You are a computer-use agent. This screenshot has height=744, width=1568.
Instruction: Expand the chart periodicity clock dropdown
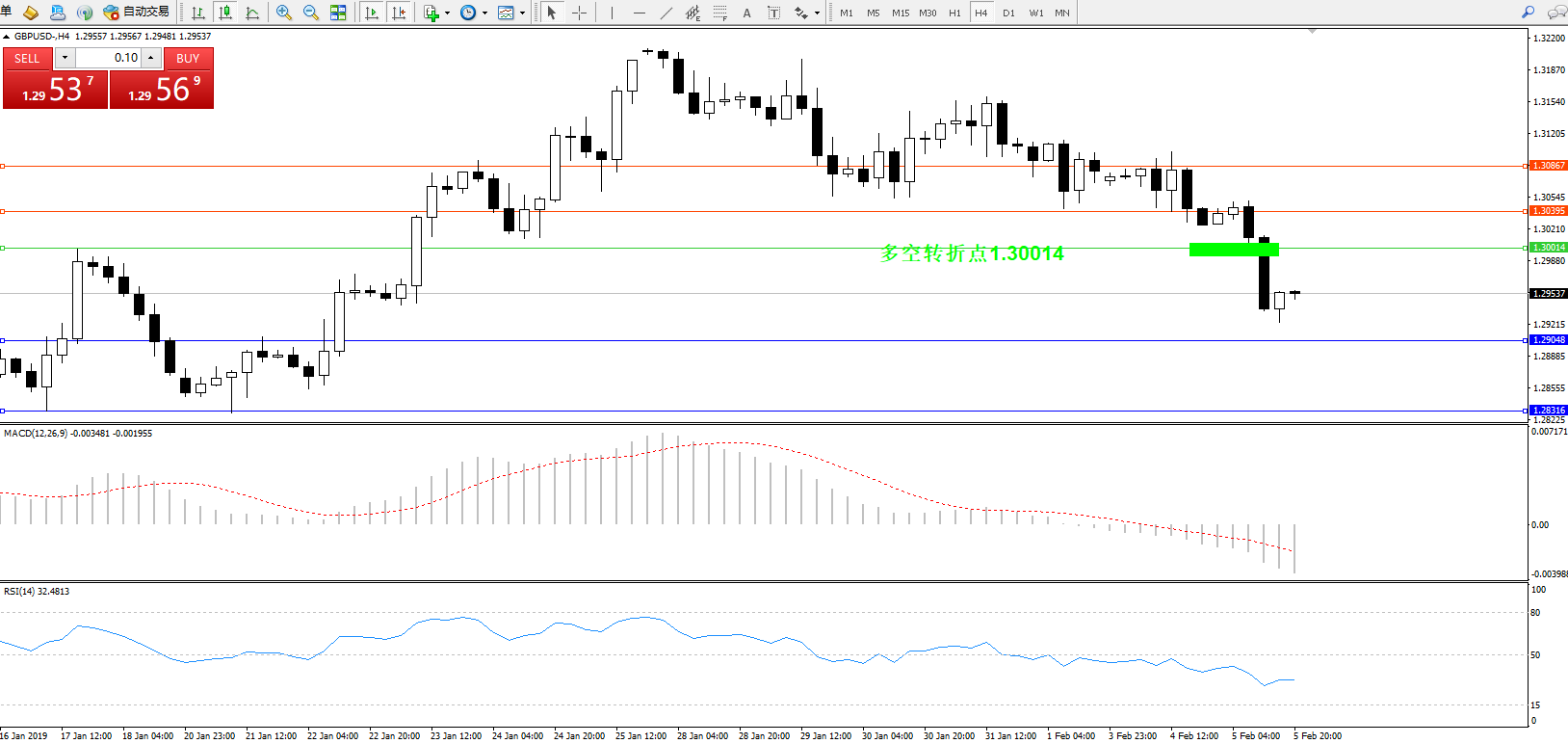click(x=484, y=13)
